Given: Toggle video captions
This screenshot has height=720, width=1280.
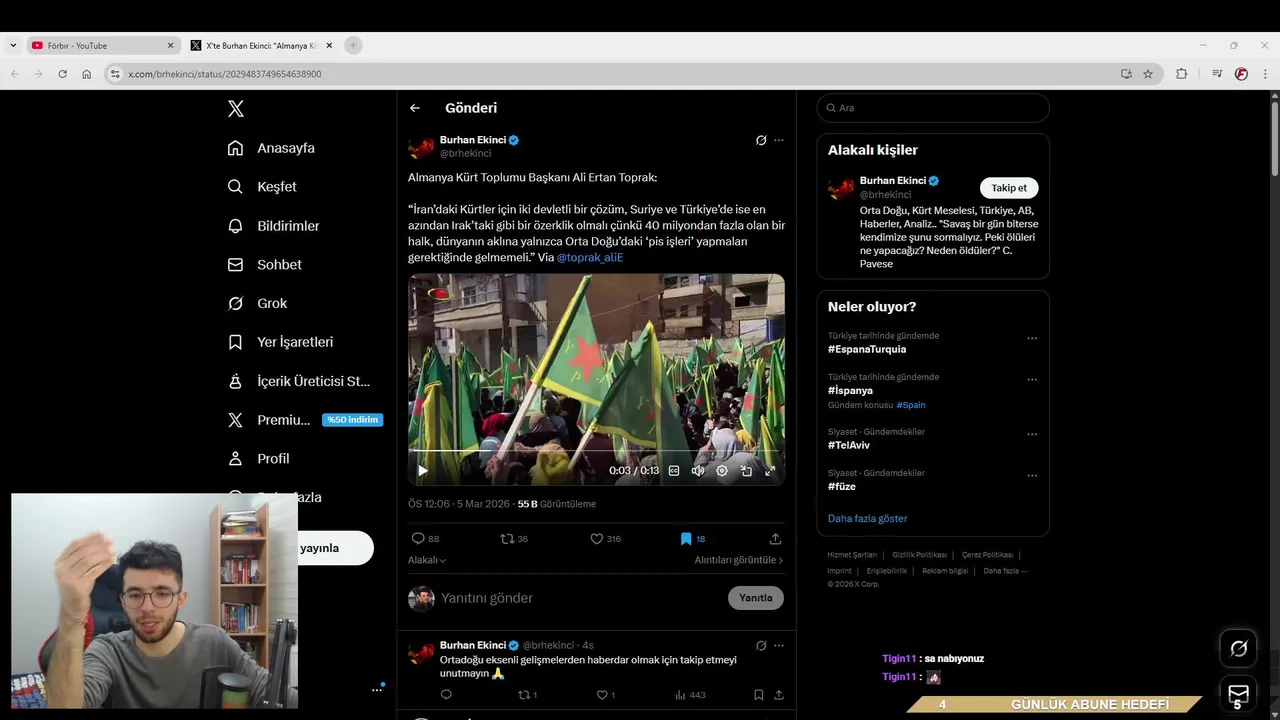Looking at the screenshot, I should point(674,471).
